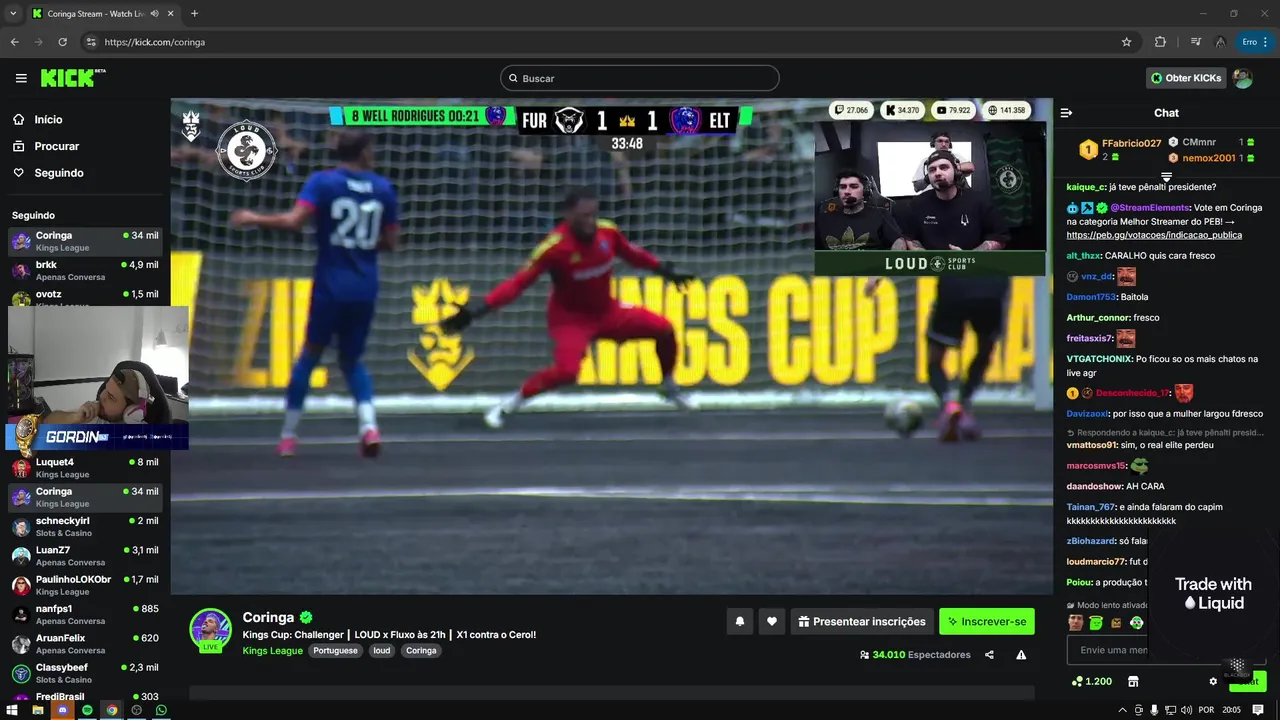Open WhatsApp from taskbar
Image resolution: width=1280 pixels, height=720 pixels.
click(161, 710)
